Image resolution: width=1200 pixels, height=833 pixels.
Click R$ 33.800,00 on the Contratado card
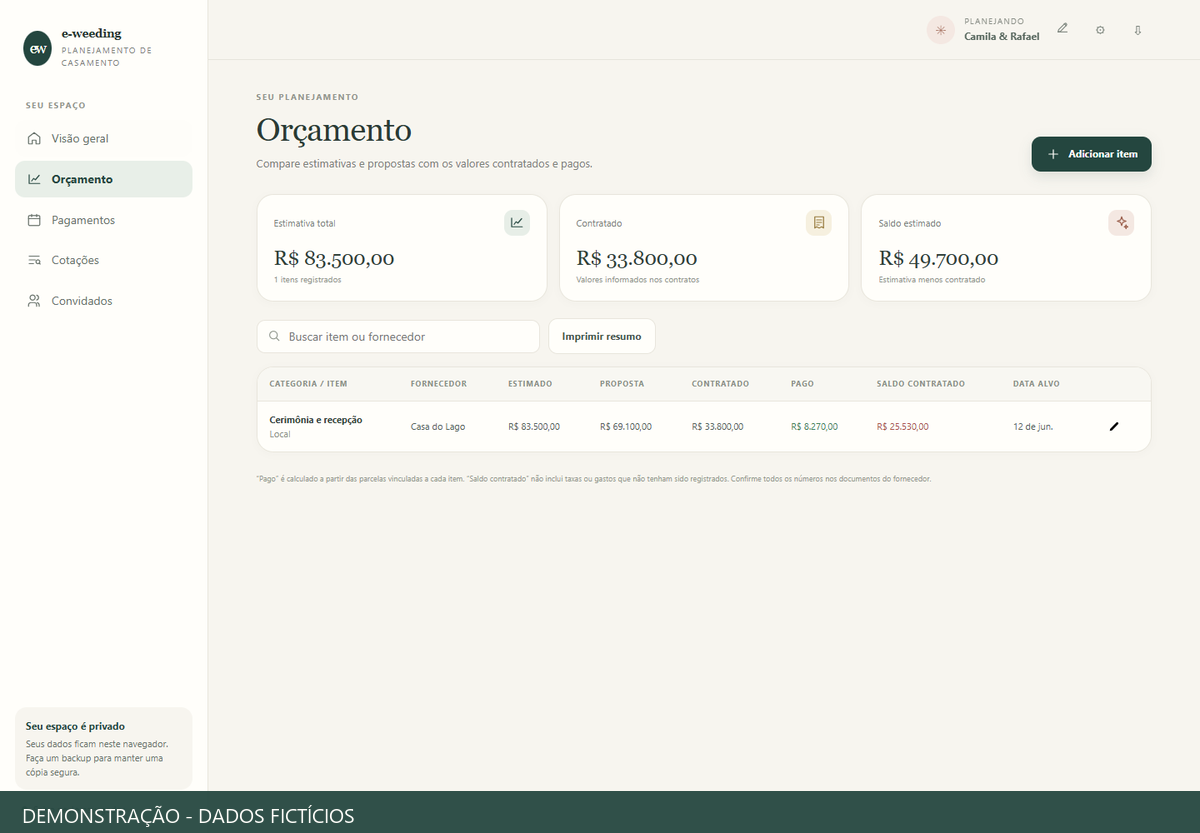(637, 259)
